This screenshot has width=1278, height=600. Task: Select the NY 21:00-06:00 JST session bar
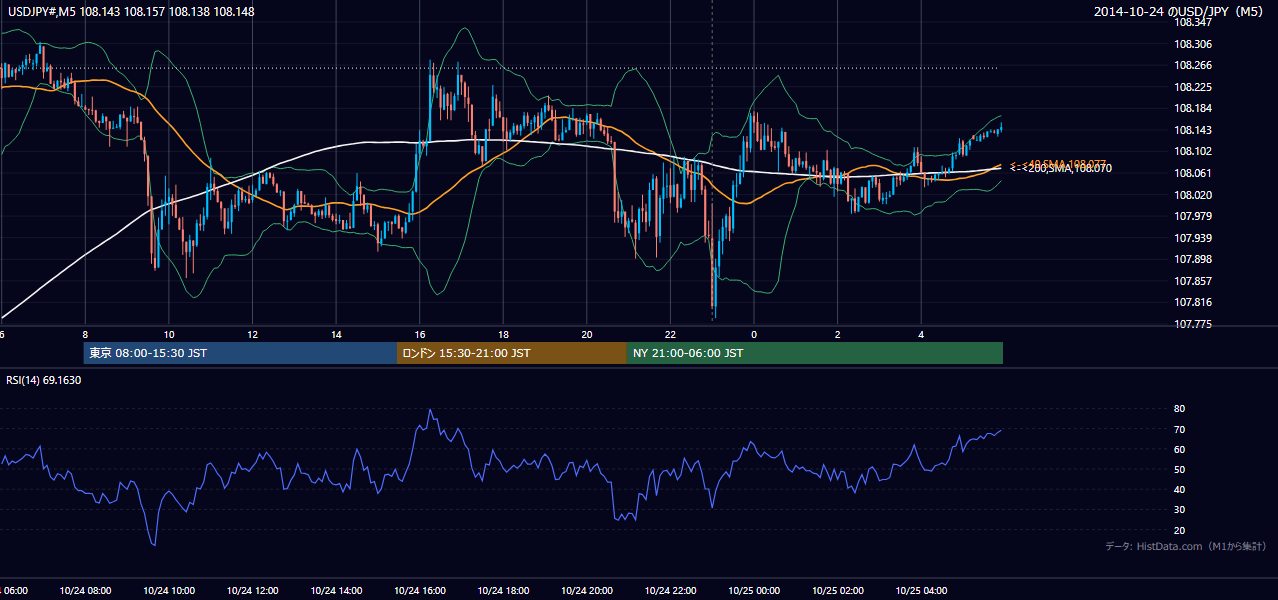click(x=815, y=353)
